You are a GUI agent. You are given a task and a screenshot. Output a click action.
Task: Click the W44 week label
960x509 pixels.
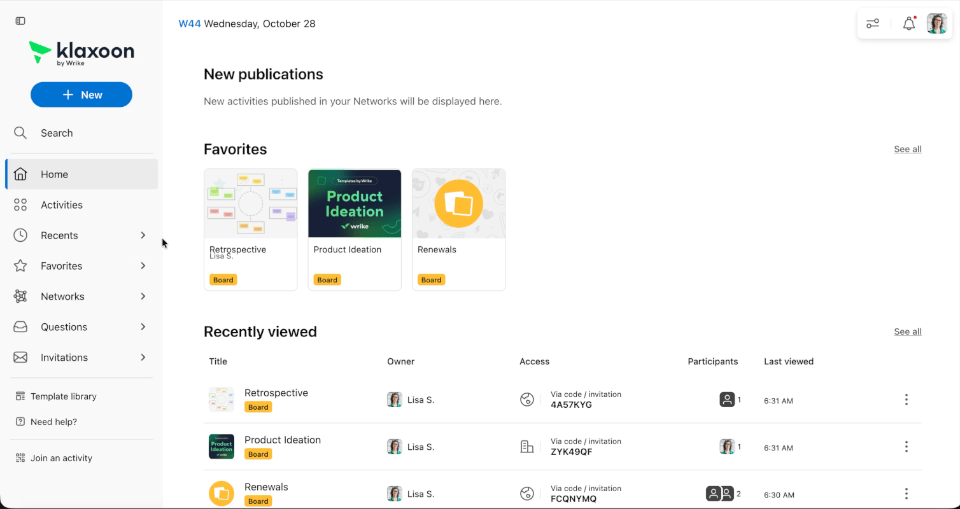(x=190, y=24)
